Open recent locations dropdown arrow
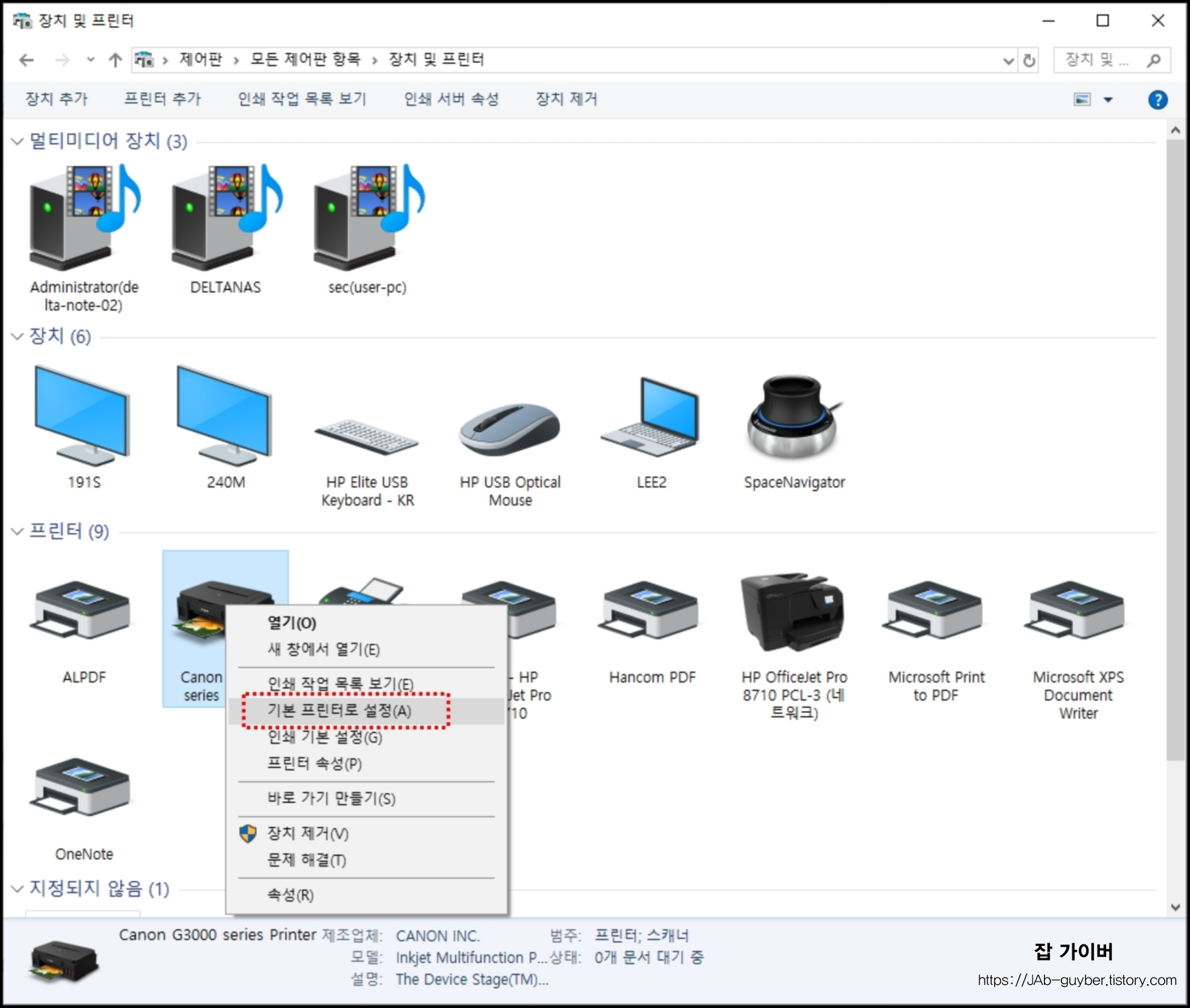This screenshot has width=1190, height=1008. [91, 60]
